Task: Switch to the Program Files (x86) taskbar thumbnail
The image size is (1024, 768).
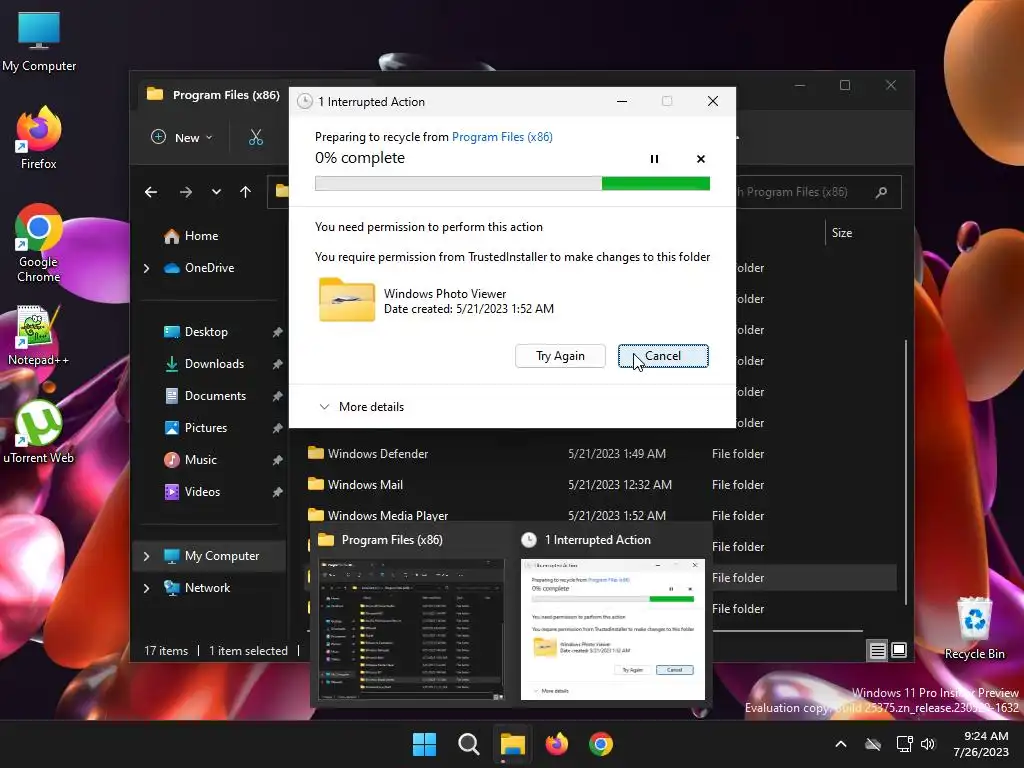Action: (x=411, y=616)
